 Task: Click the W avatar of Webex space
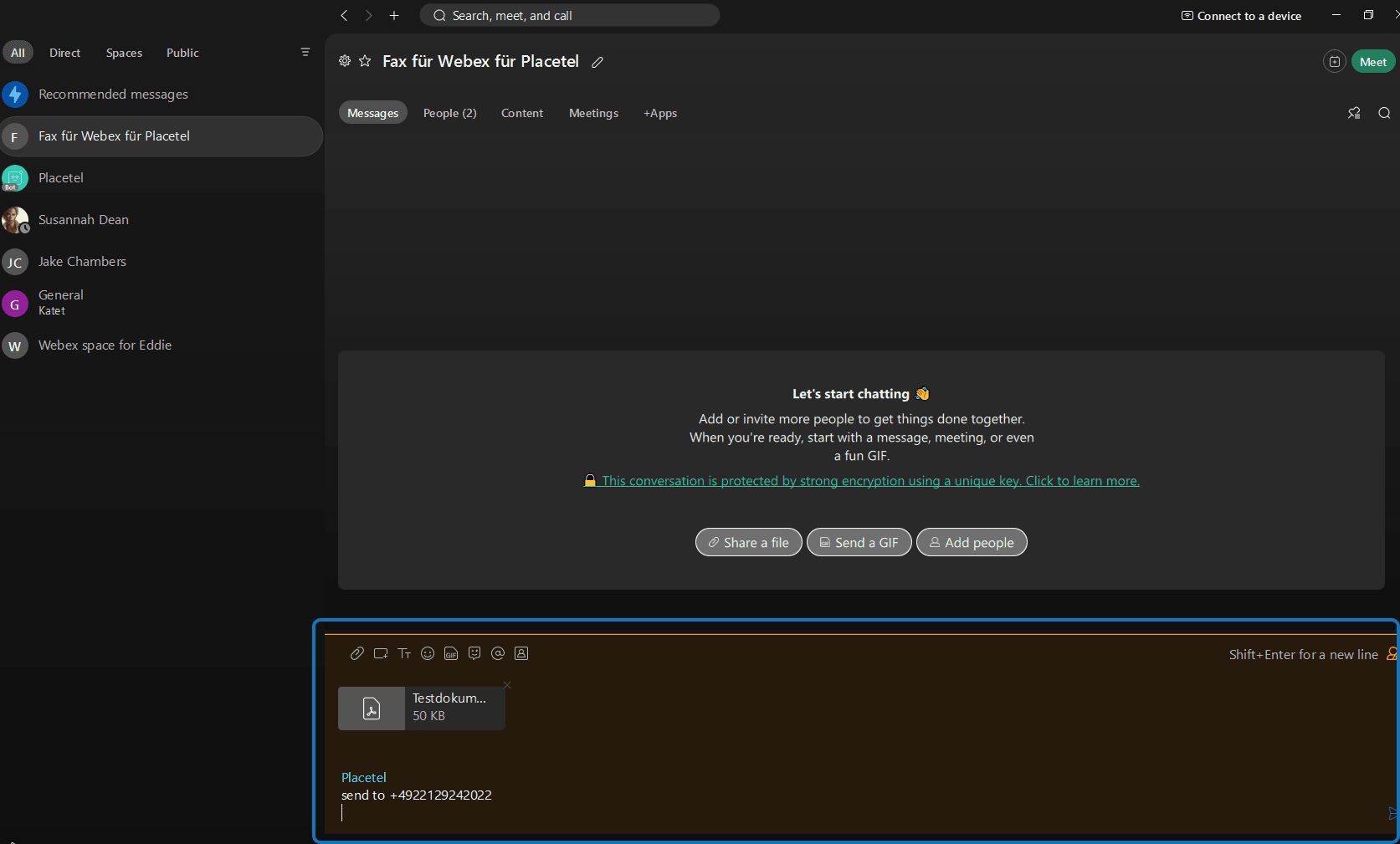[15, 345]
